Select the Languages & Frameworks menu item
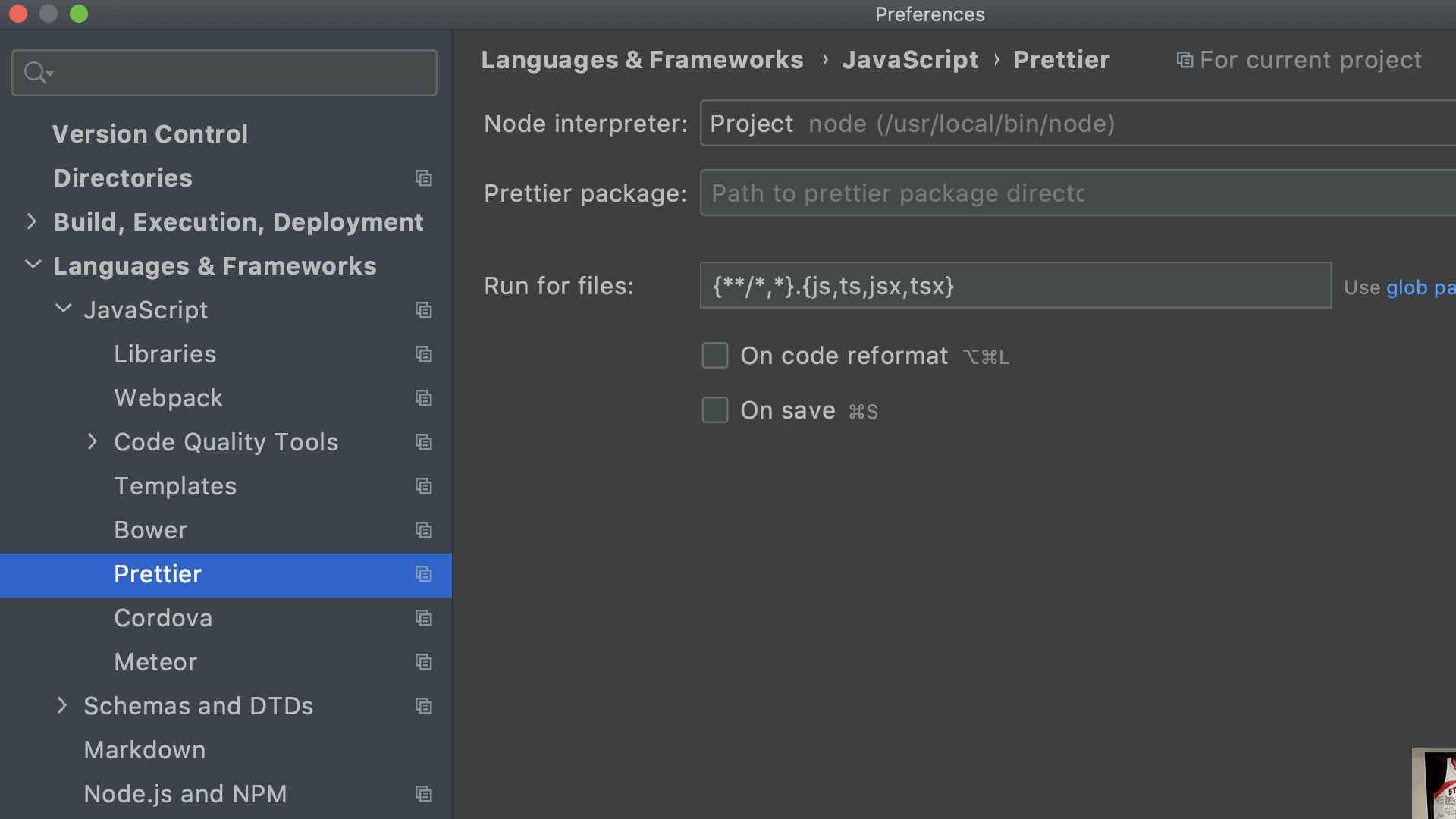Image resolution: width=1456 pixels, height=819 pixels. [215, 266]
